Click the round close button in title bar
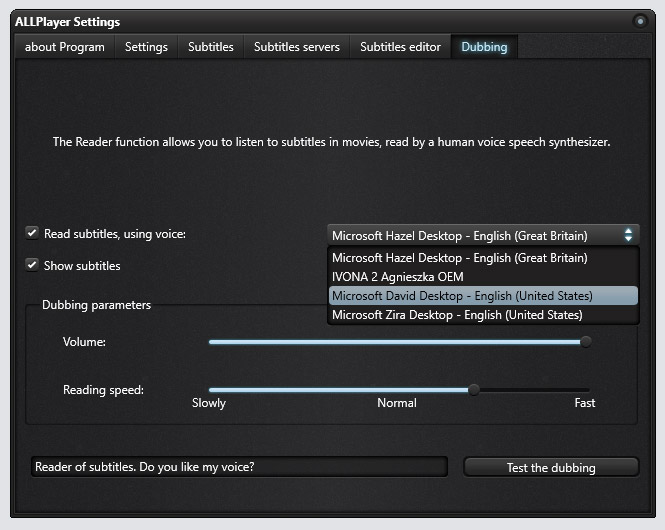The height and width of the screenshot is (530, 665). (x=640, y=21)
